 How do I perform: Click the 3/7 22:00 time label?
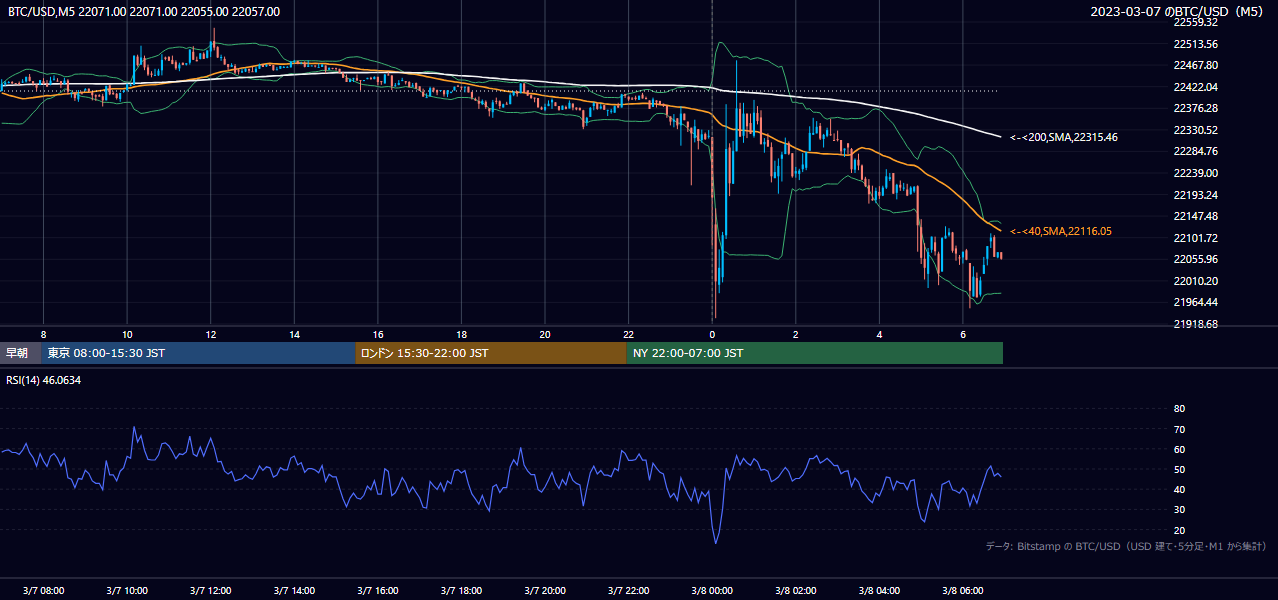(x=628, y=591)
